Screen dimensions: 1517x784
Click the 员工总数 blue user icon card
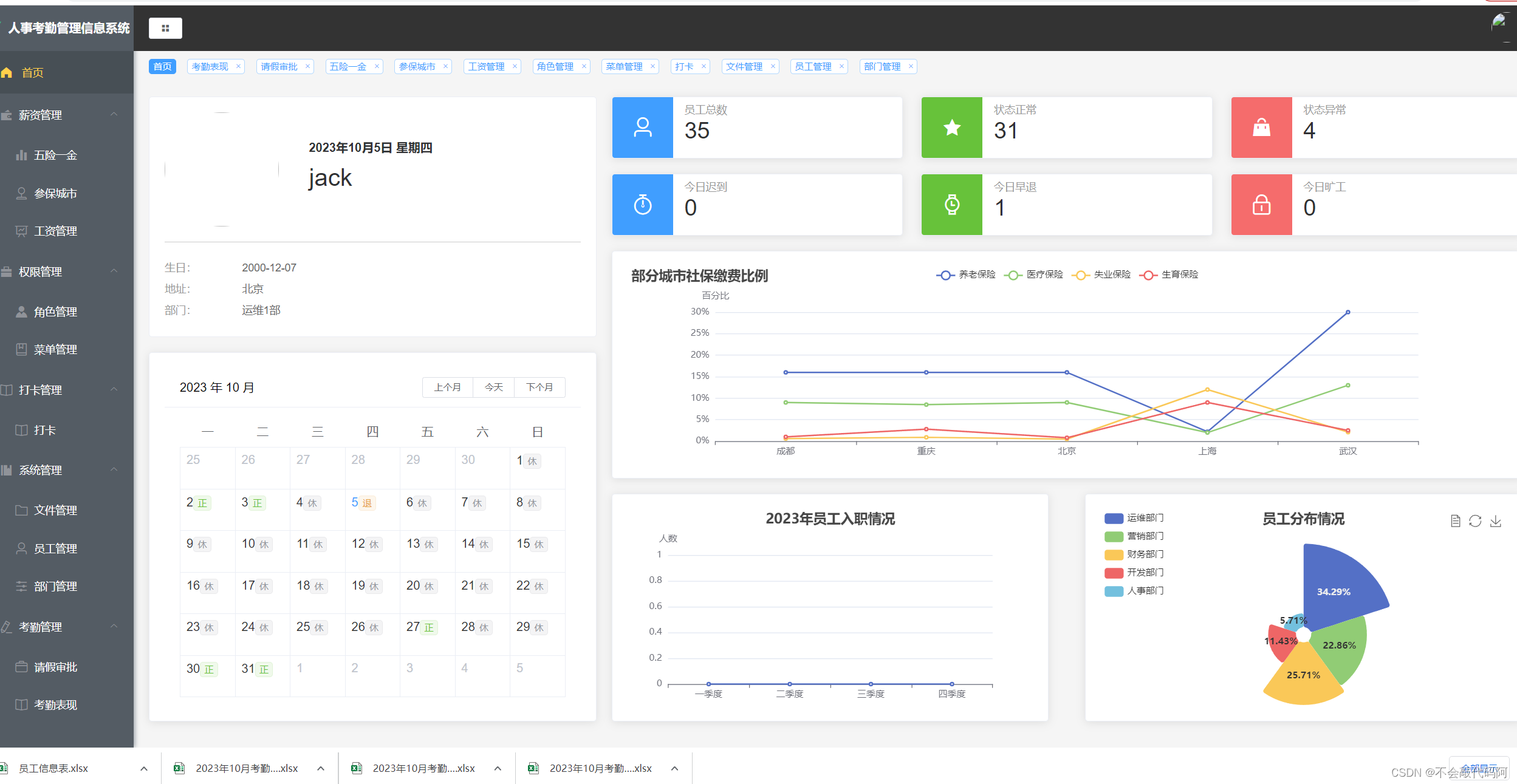pos(643,128)
